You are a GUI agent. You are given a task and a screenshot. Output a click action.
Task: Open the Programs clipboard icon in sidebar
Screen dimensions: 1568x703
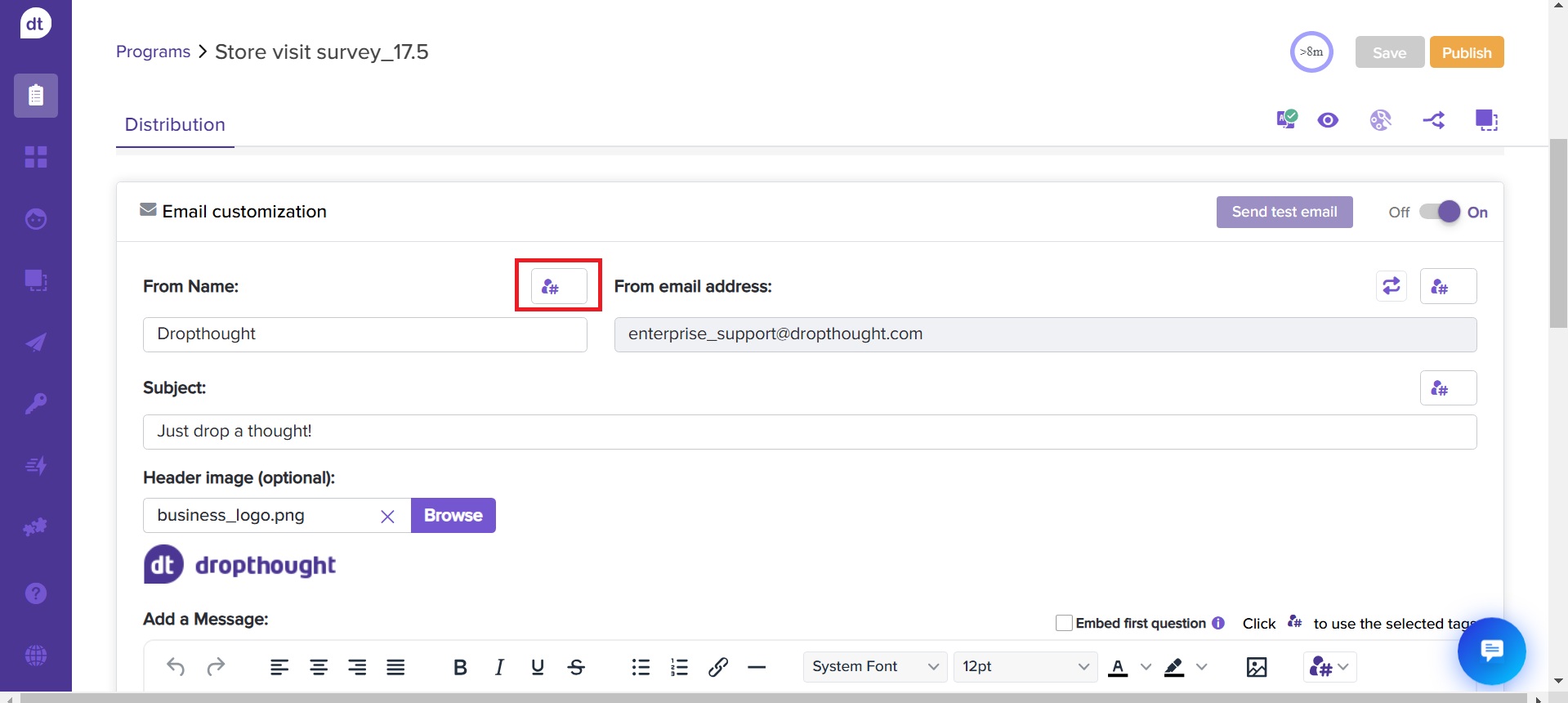(x=36, y=96)
